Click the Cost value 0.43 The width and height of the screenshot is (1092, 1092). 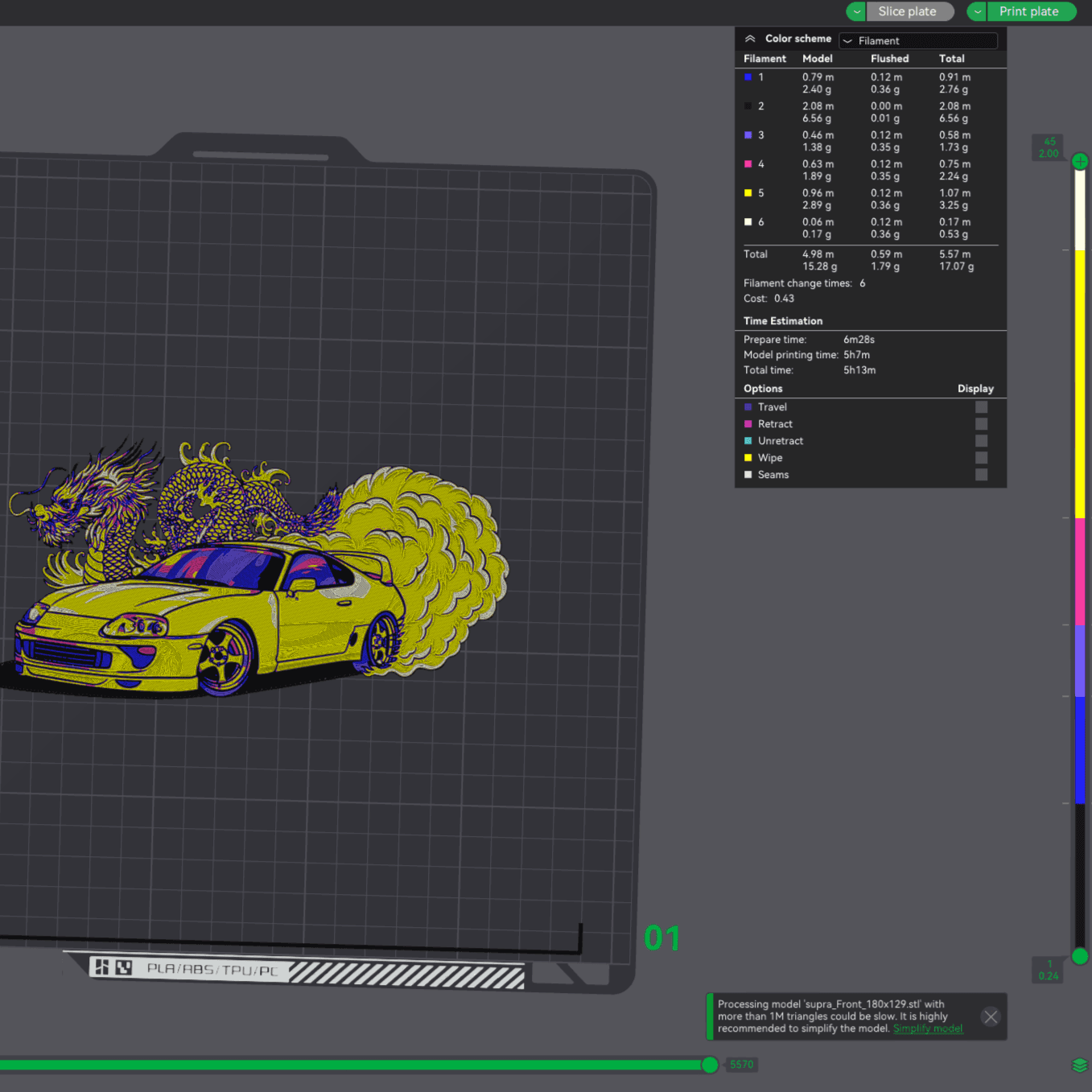(784, 299)
